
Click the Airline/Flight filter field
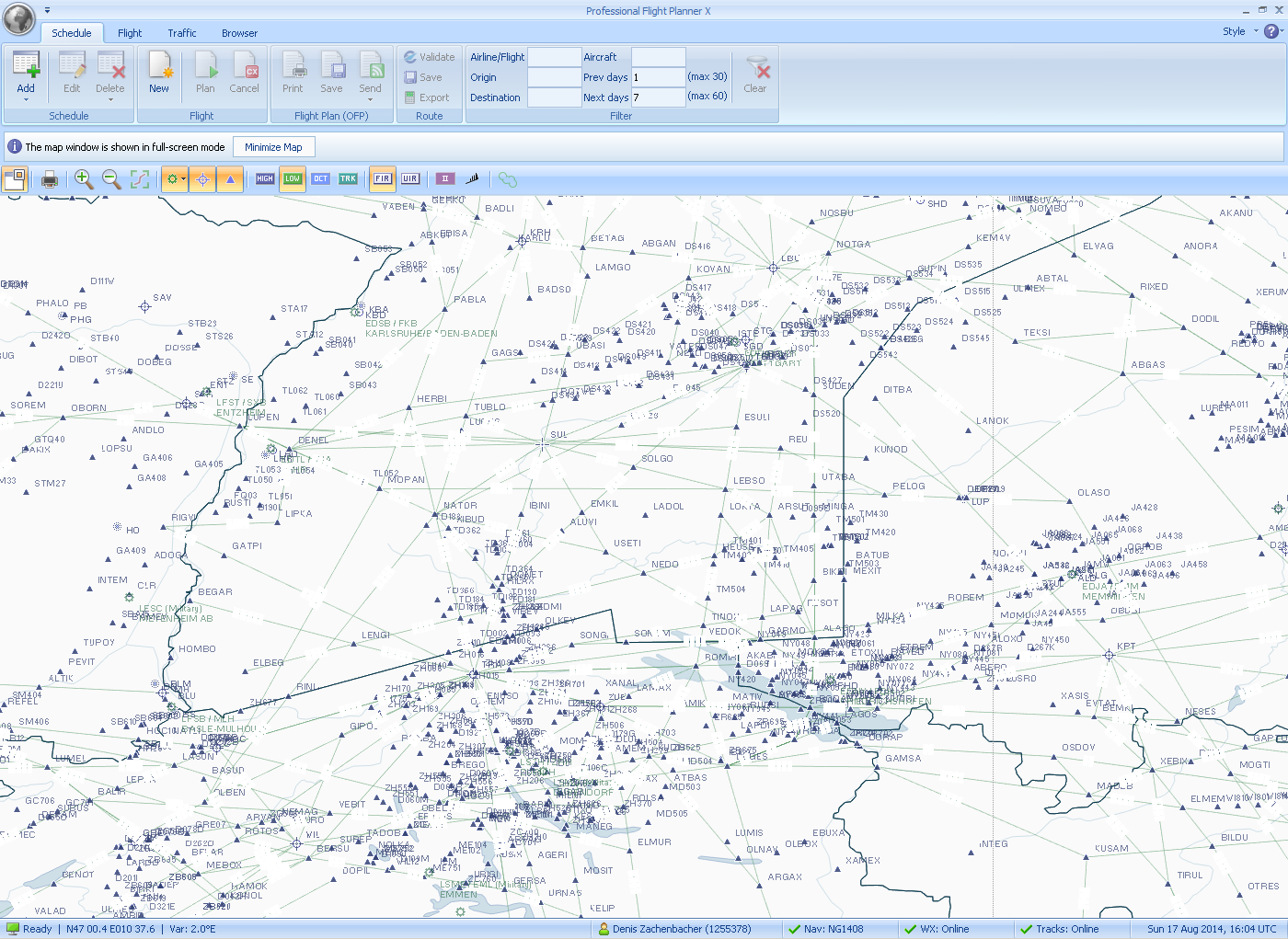[x=555, y=57]
